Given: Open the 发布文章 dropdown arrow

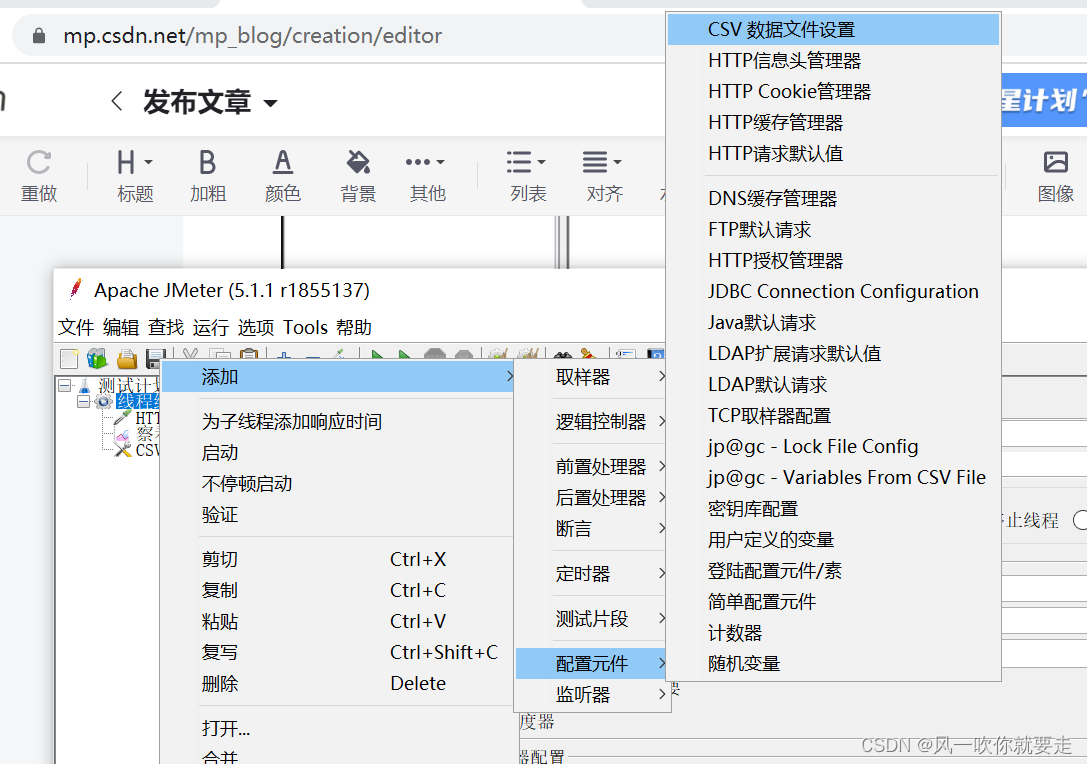Looking at the screenshot, I should (270, 103).
